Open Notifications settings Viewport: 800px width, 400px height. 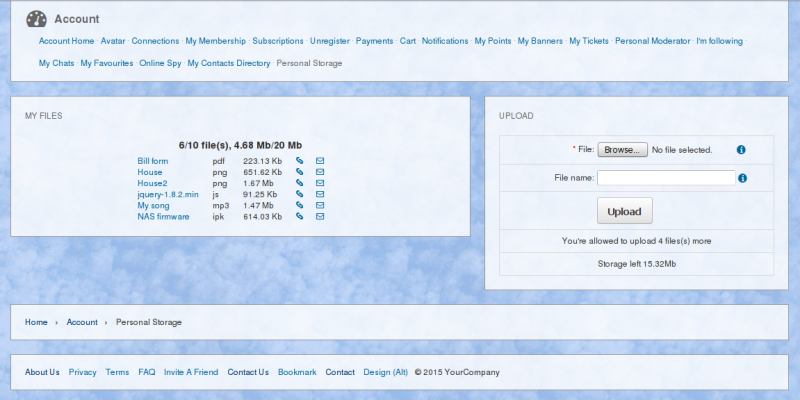point(445,41)
